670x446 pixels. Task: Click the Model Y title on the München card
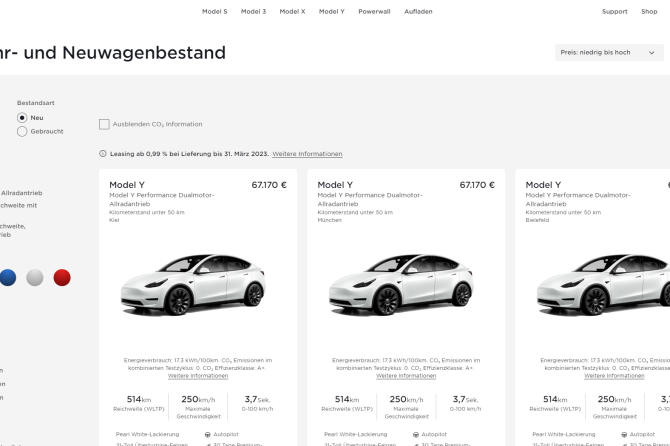click(x=335, y=185)
